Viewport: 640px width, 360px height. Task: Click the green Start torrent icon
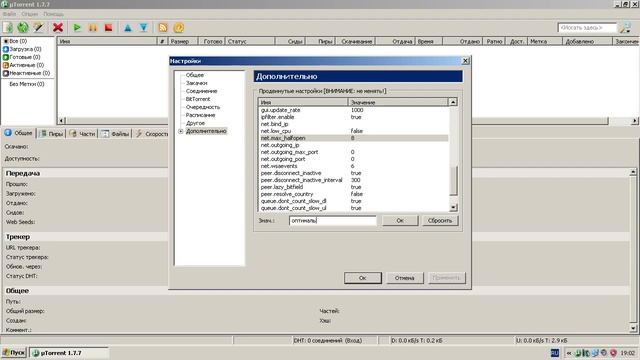(x=77, y=27)
